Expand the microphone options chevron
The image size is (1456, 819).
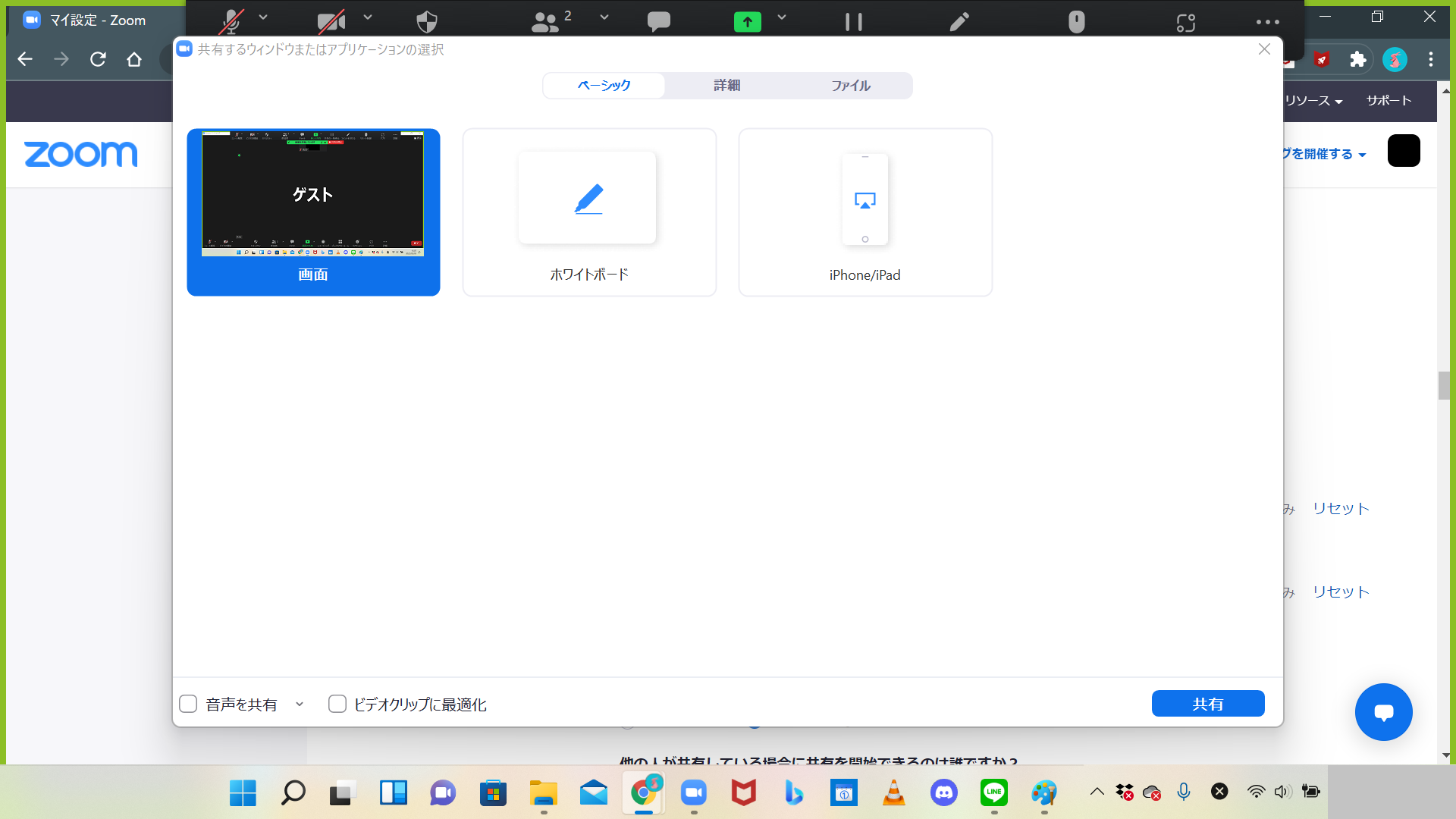click(263, 17)
